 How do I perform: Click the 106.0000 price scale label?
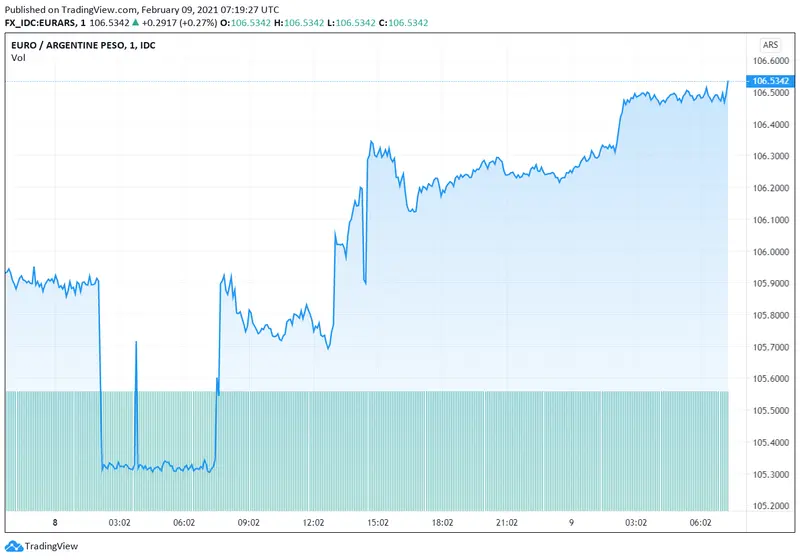[770, 252]
